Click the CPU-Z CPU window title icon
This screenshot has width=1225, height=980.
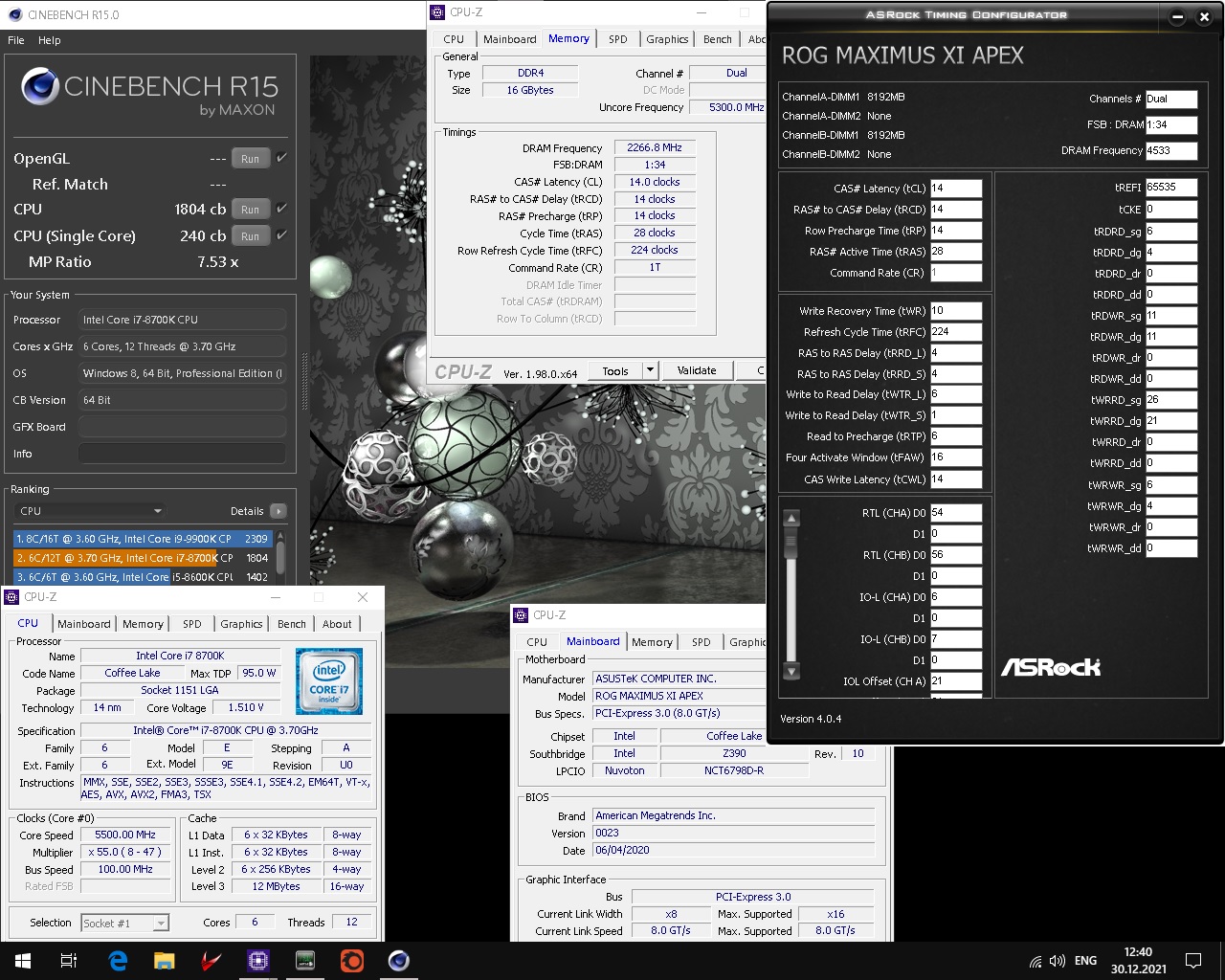click(x=11, y=597)
